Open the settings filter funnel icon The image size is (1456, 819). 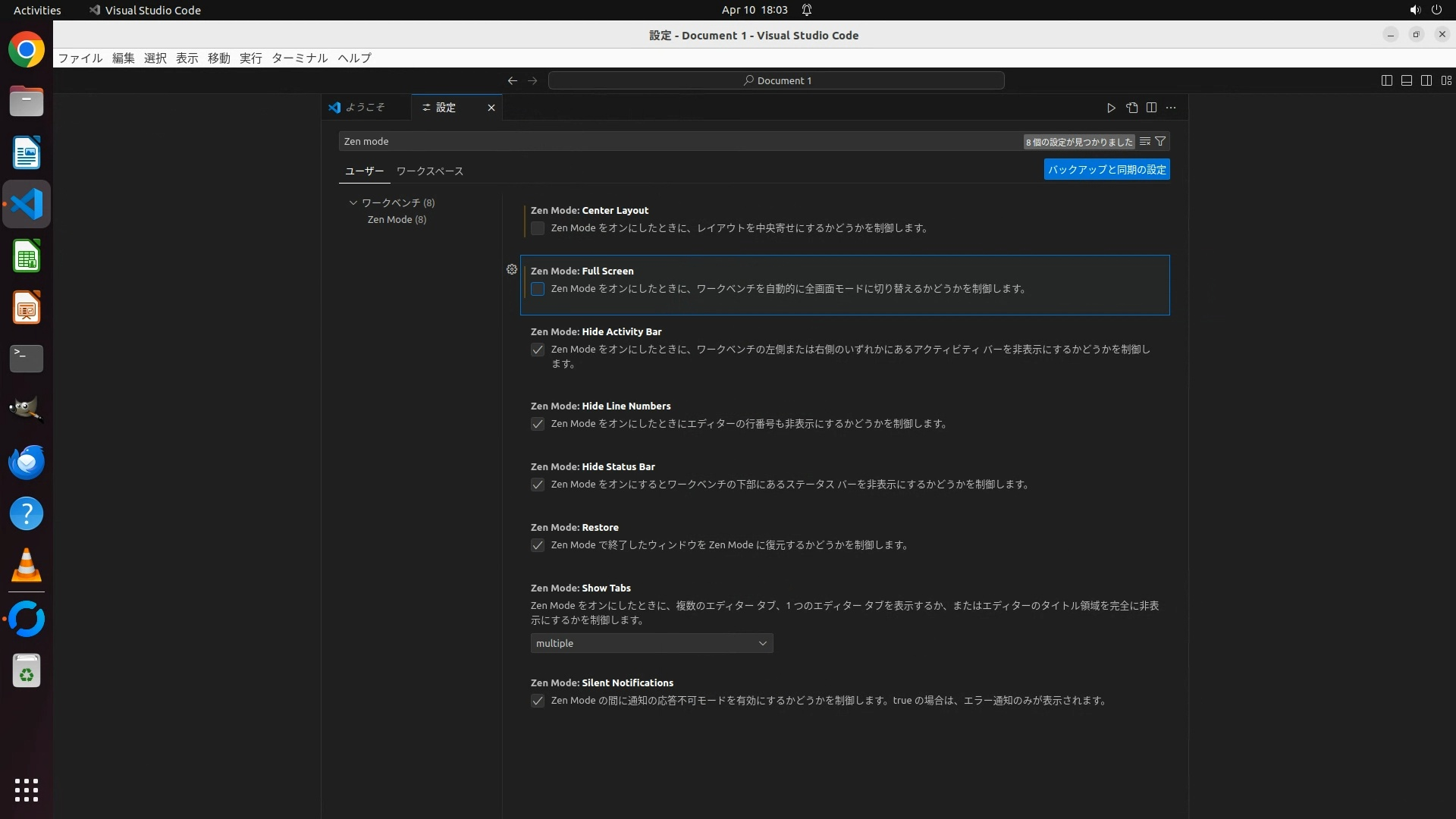pos(1160,141)
